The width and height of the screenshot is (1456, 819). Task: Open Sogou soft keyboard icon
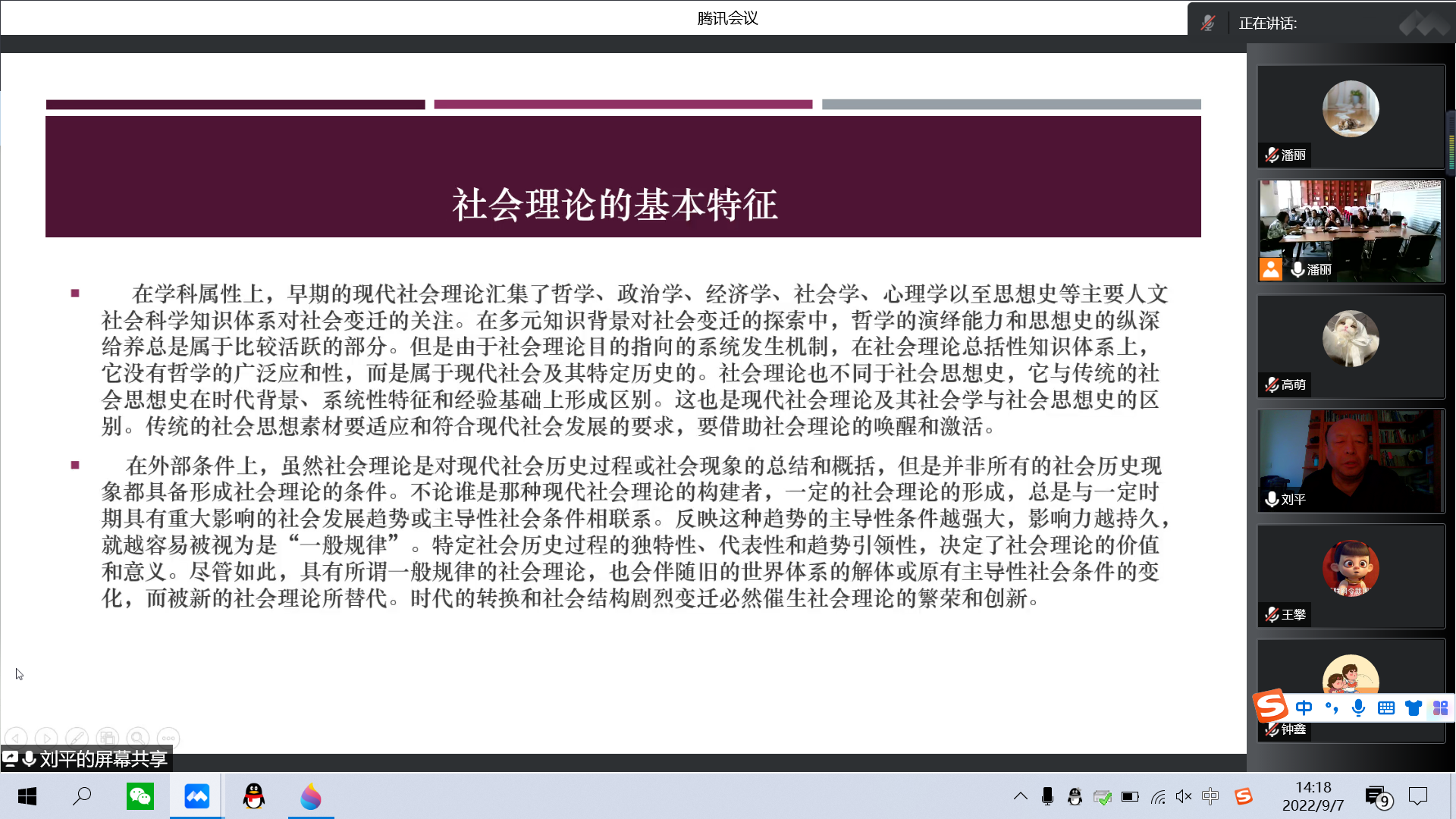(x=1385, y=708)
